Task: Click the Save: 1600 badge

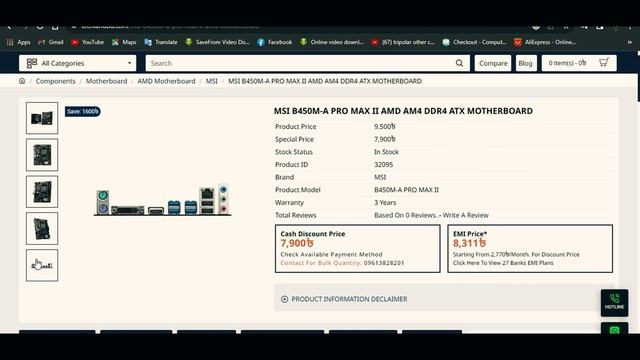Action: pyautogui.click(x=82, y=111)
